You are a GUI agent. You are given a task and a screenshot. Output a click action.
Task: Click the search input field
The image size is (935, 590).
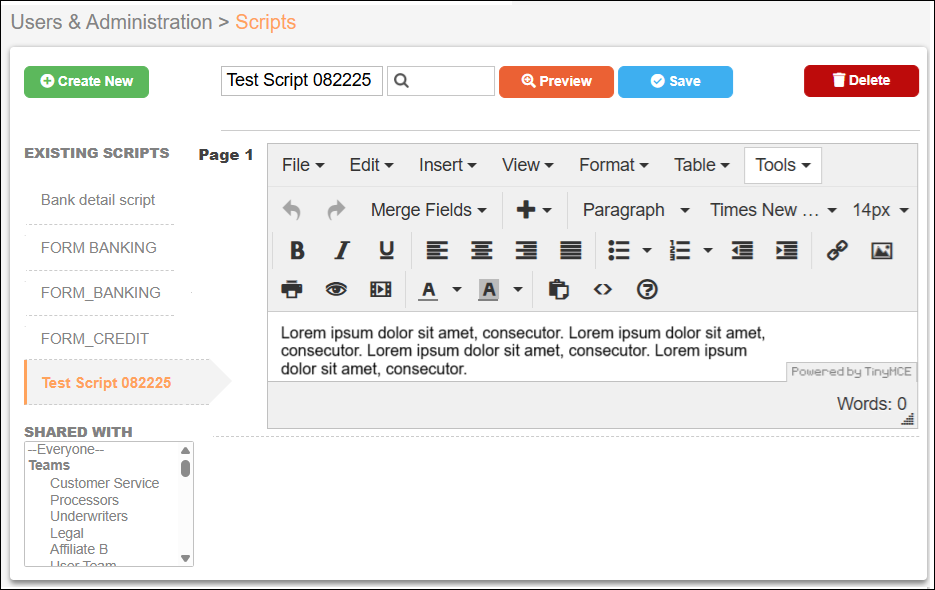[441, 81]
